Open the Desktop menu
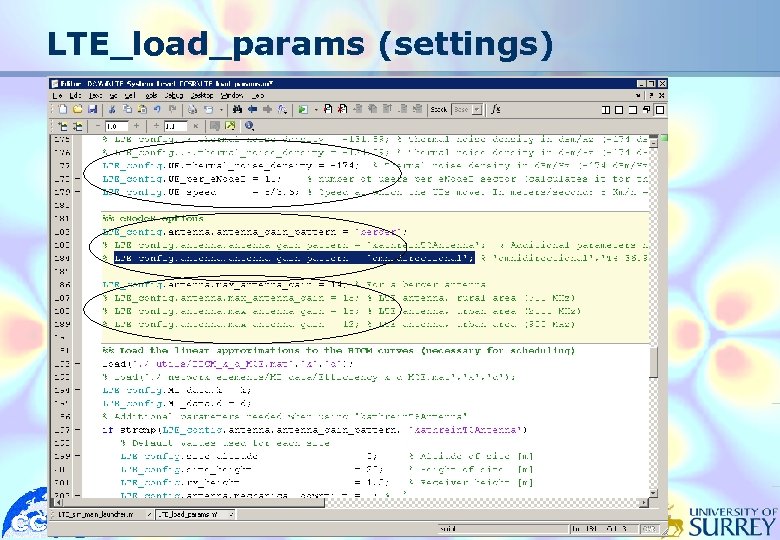The image size is (780, 540). (202, 95)
